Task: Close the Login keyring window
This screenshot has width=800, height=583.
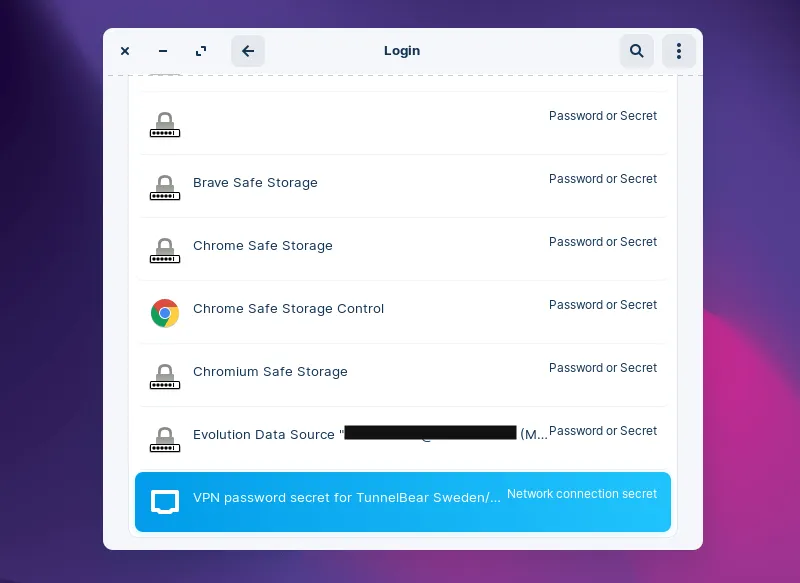Action: (125, 51)
